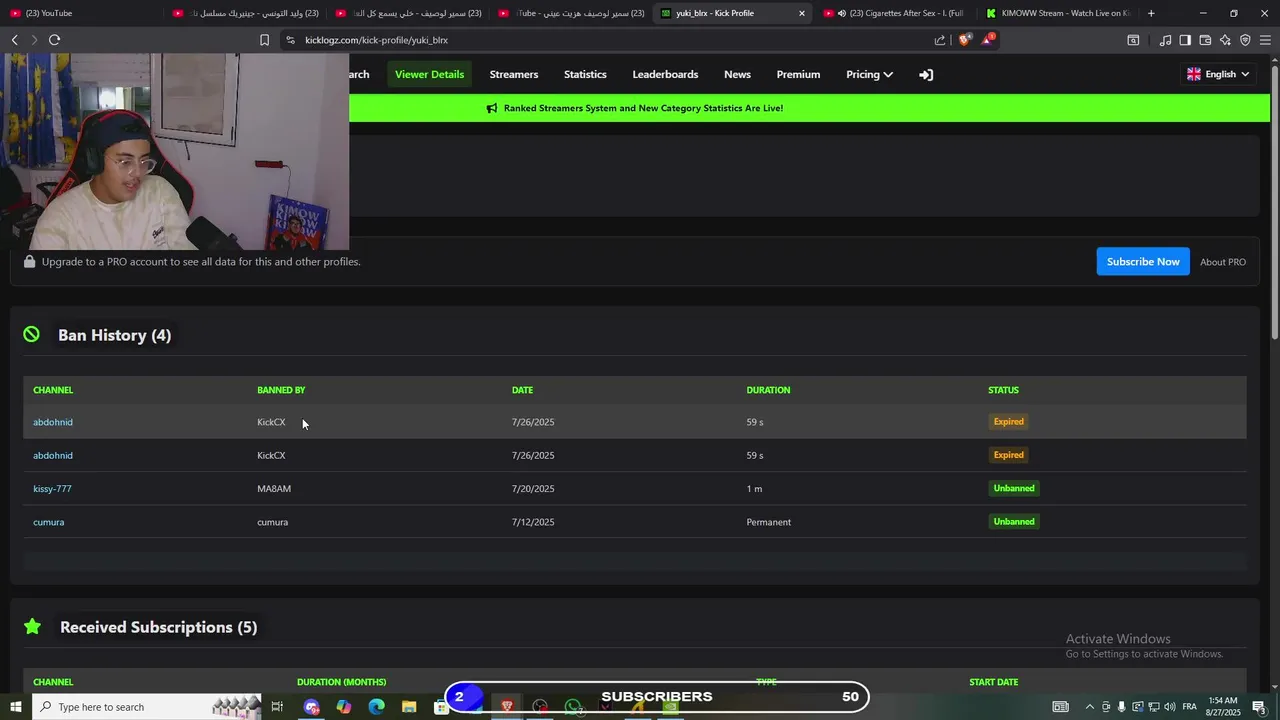Click the Permanent duration cell
Viewport: 1280px width, 720px height.
tap(768, 522)
